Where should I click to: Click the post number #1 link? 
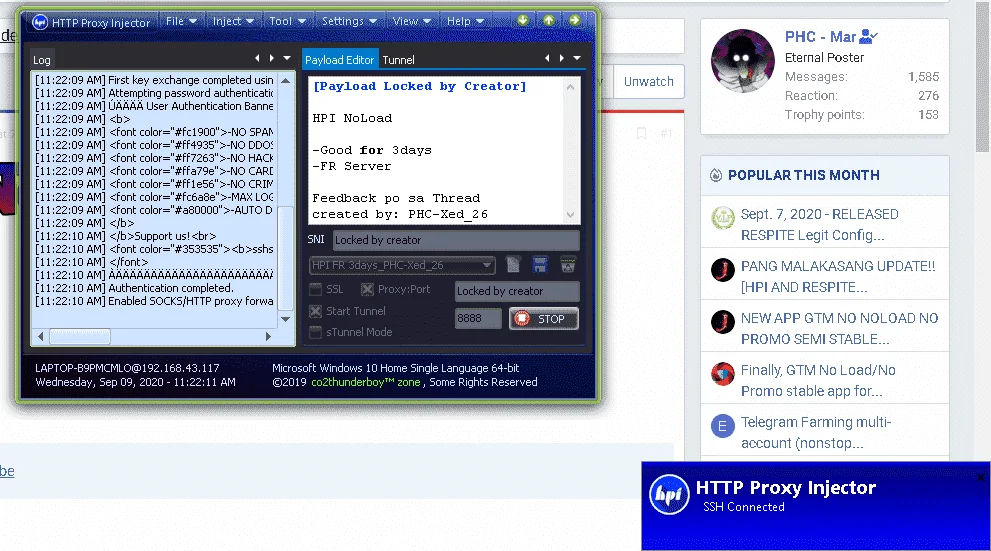[666, 133]
